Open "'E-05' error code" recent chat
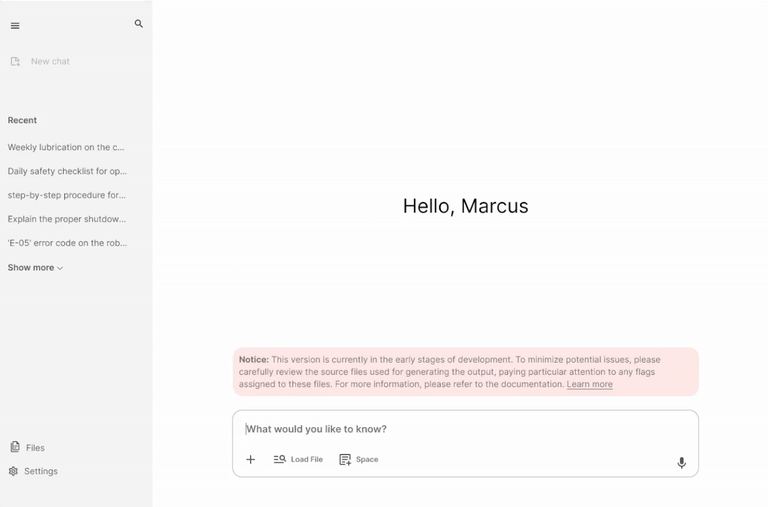768x507 pixels. (x=67, y=243)
